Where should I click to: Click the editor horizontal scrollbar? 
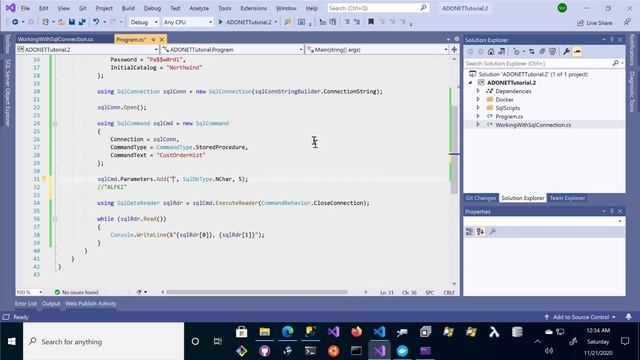(x=257, y=292)
